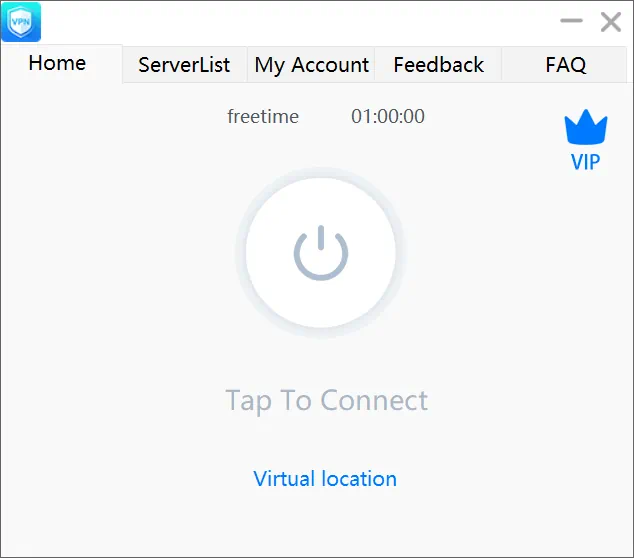Switch to the Home tab
This screenshot has height=558, width=634.
tap(57, 63)
